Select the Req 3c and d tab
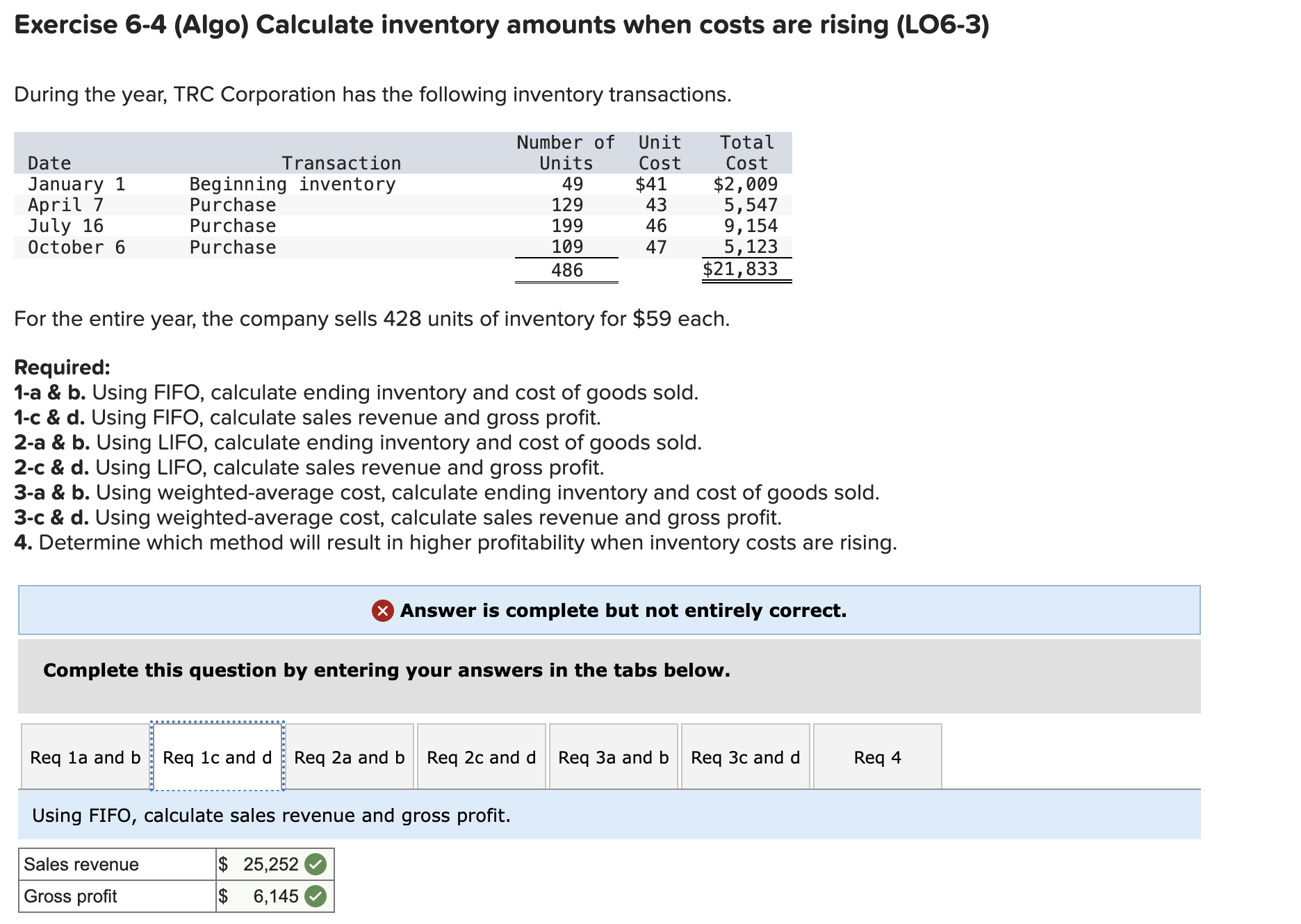The image size is (1301, 924). pyautogui.click(x=745, y=757)
